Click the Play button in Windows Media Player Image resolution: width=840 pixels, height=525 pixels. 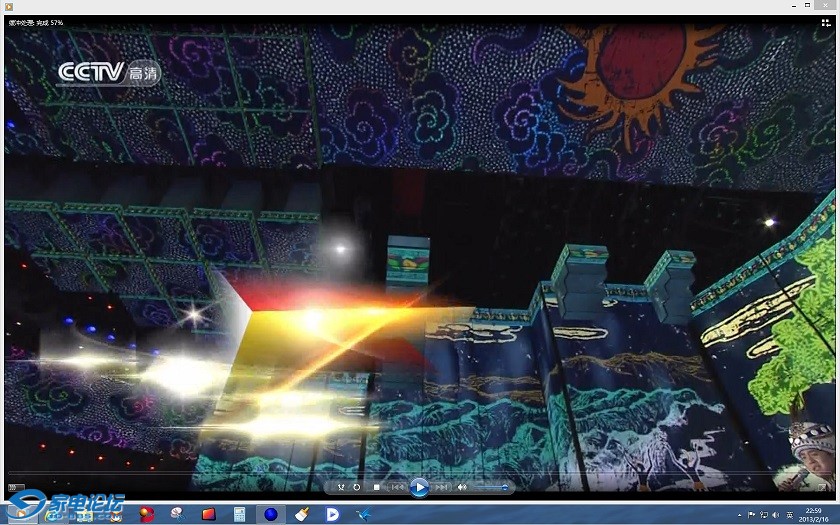(x=419, y=488)
